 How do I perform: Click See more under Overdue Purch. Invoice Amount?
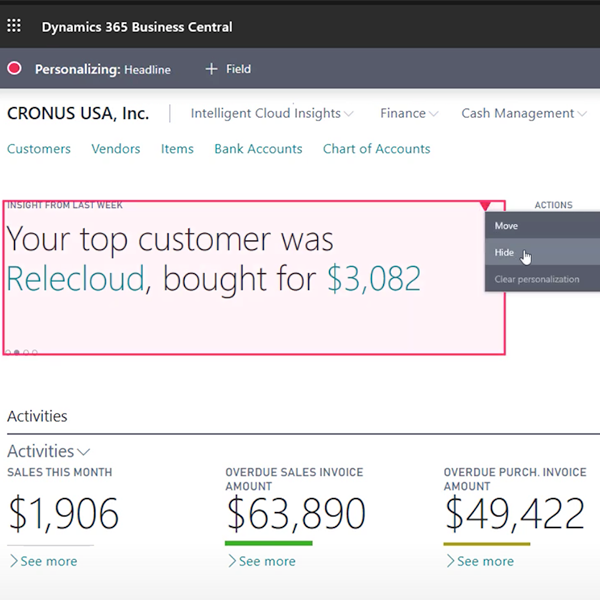(x=481, y=561)
